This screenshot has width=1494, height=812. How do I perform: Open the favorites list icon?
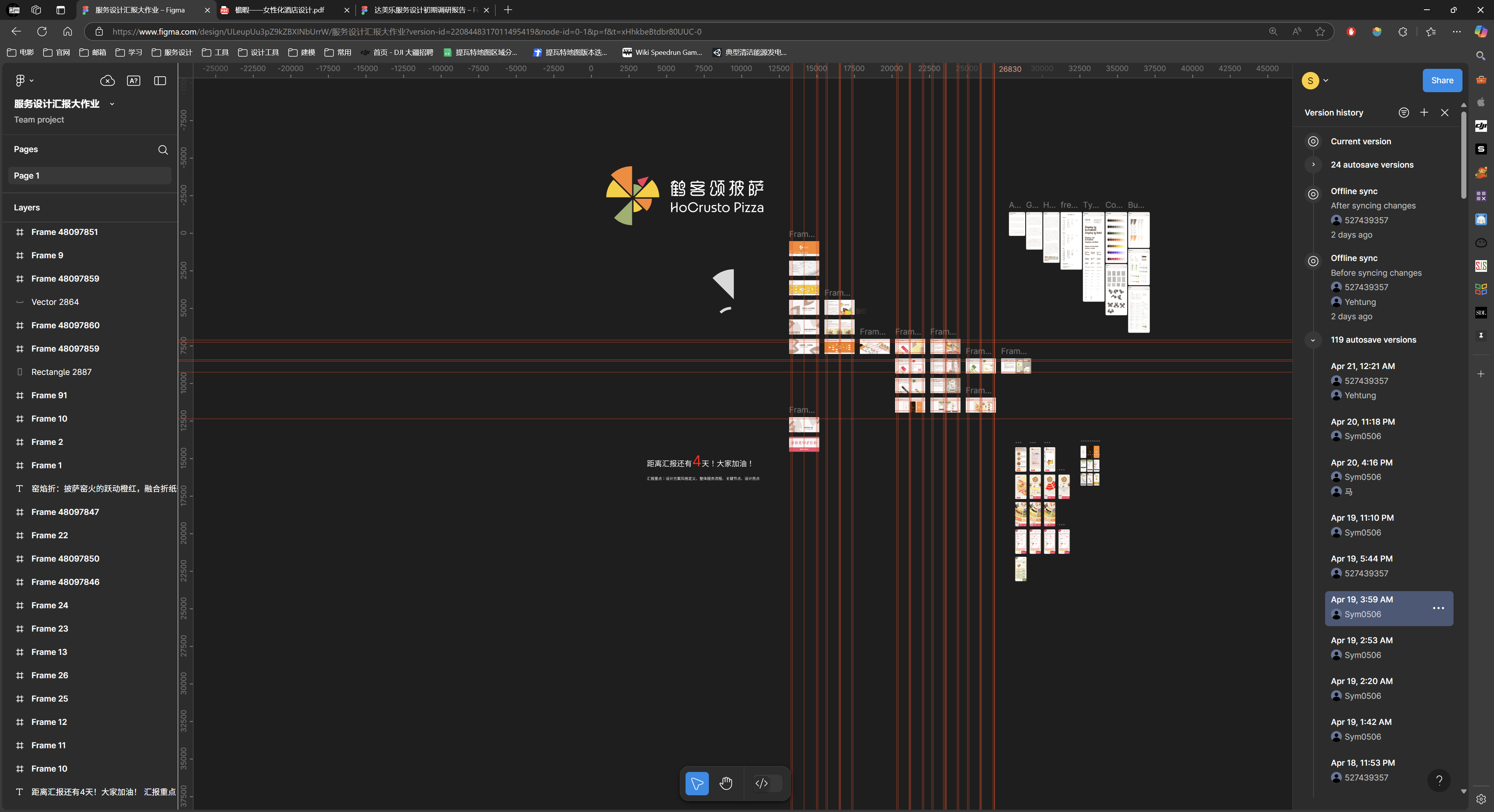[1431, 31]
